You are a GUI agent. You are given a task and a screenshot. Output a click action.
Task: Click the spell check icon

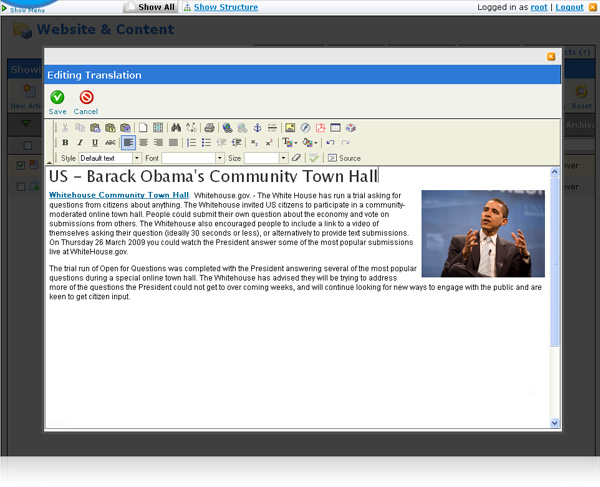tap(314, 158)
